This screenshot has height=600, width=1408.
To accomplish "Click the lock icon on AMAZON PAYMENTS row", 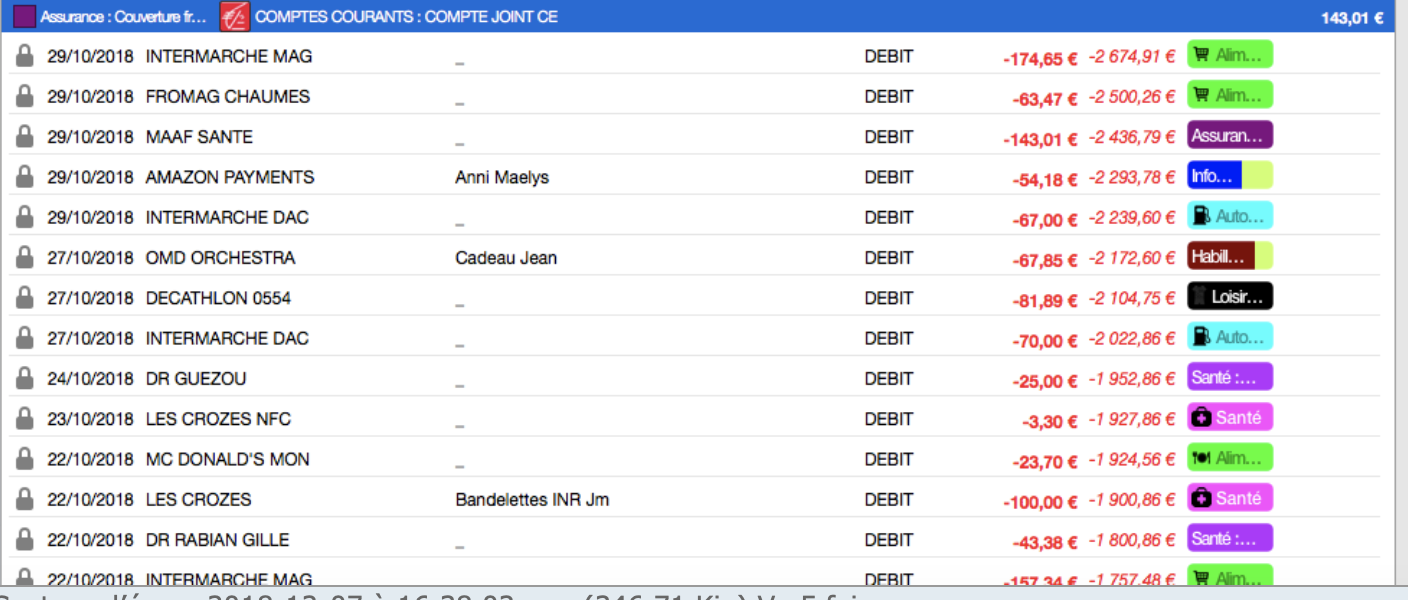I will tap(24, 177).
